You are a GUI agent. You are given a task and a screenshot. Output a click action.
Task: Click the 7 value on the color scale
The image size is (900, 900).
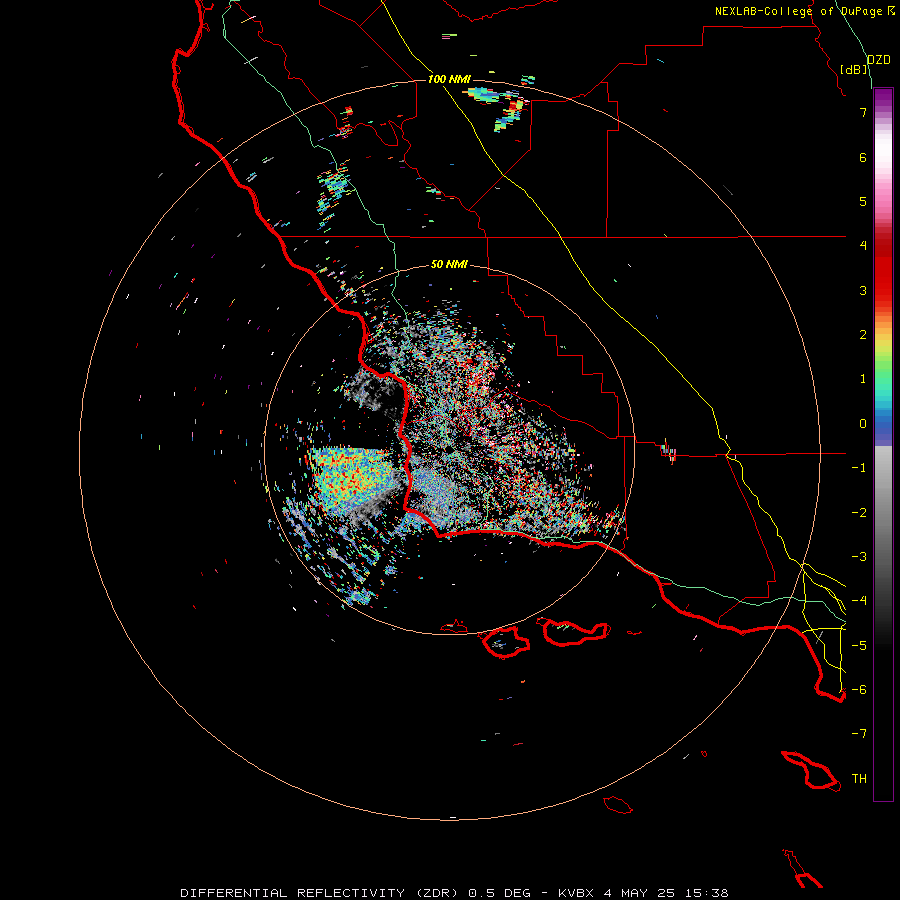tap(863, 112)
